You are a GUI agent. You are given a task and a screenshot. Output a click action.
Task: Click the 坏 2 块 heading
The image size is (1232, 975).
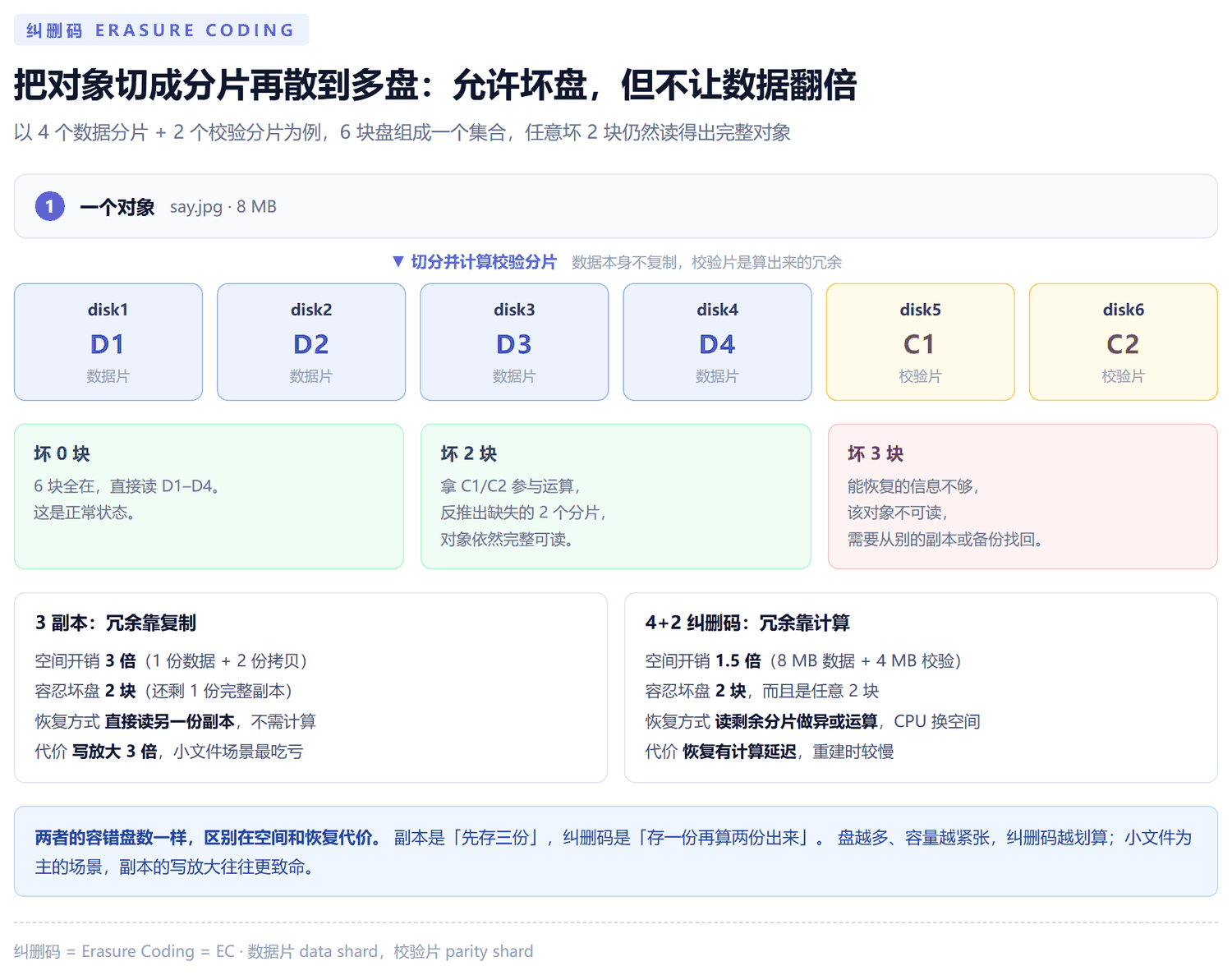(469, 453)
